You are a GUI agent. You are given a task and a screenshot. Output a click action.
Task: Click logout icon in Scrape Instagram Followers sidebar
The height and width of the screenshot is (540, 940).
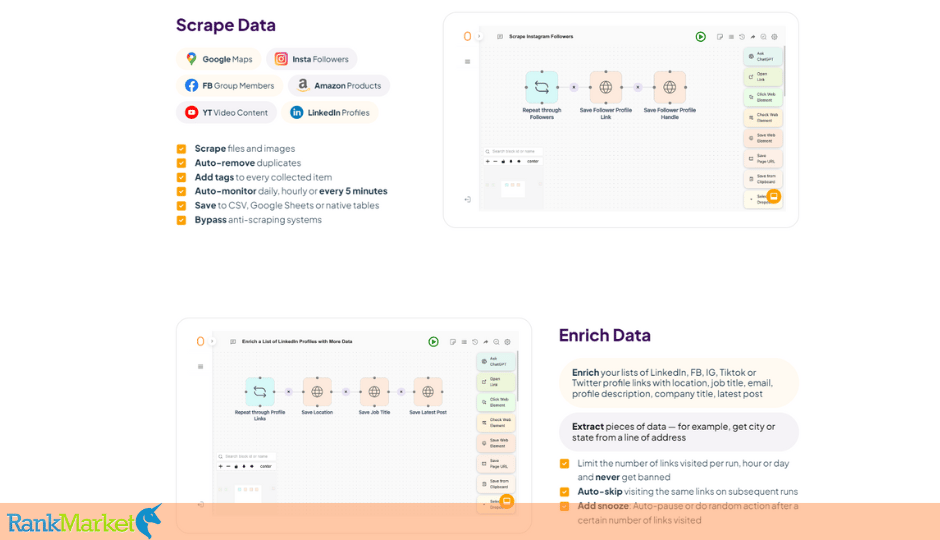[468, 200]
